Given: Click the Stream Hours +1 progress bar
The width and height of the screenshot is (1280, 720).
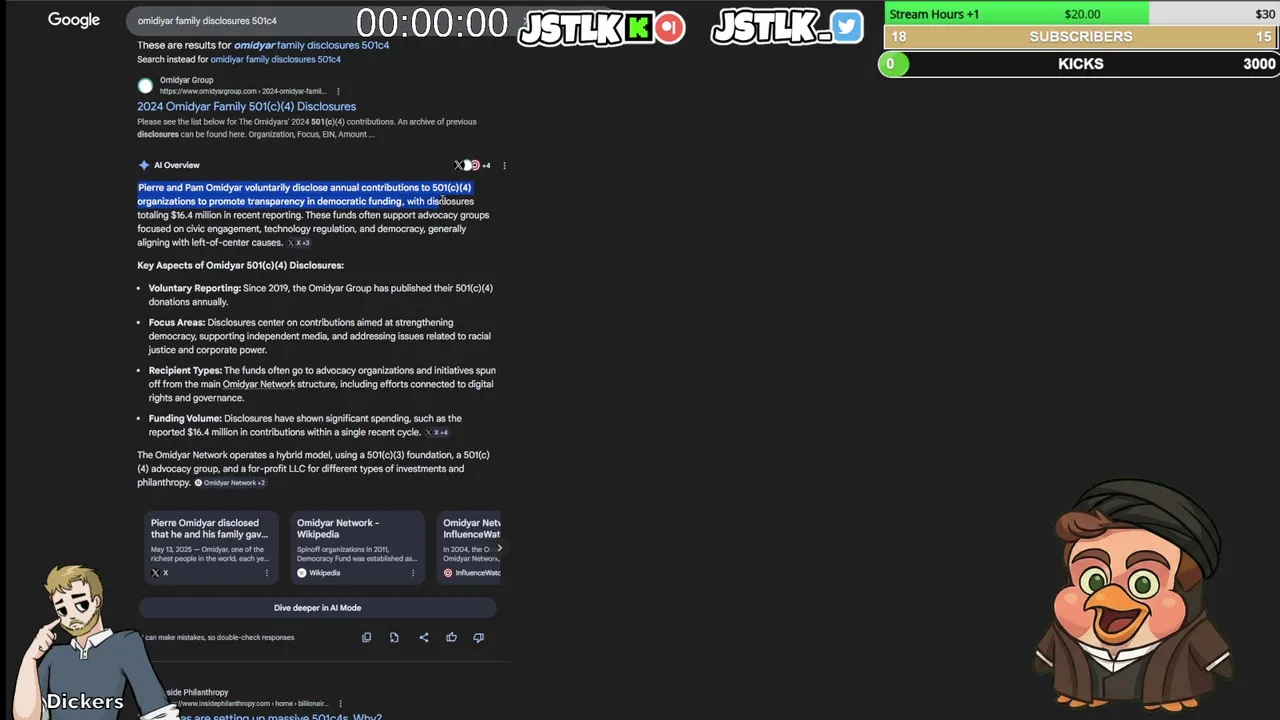Looking at the screenshot, I should 1080,14.
